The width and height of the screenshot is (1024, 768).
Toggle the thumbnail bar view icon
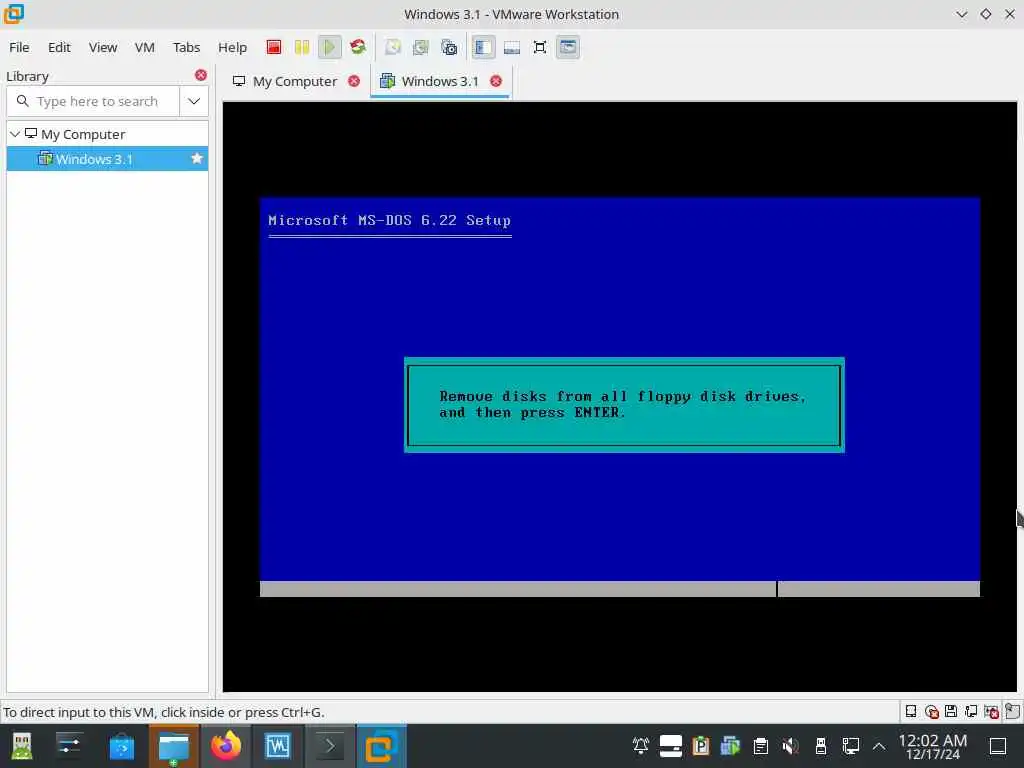[x=512, y=47]
